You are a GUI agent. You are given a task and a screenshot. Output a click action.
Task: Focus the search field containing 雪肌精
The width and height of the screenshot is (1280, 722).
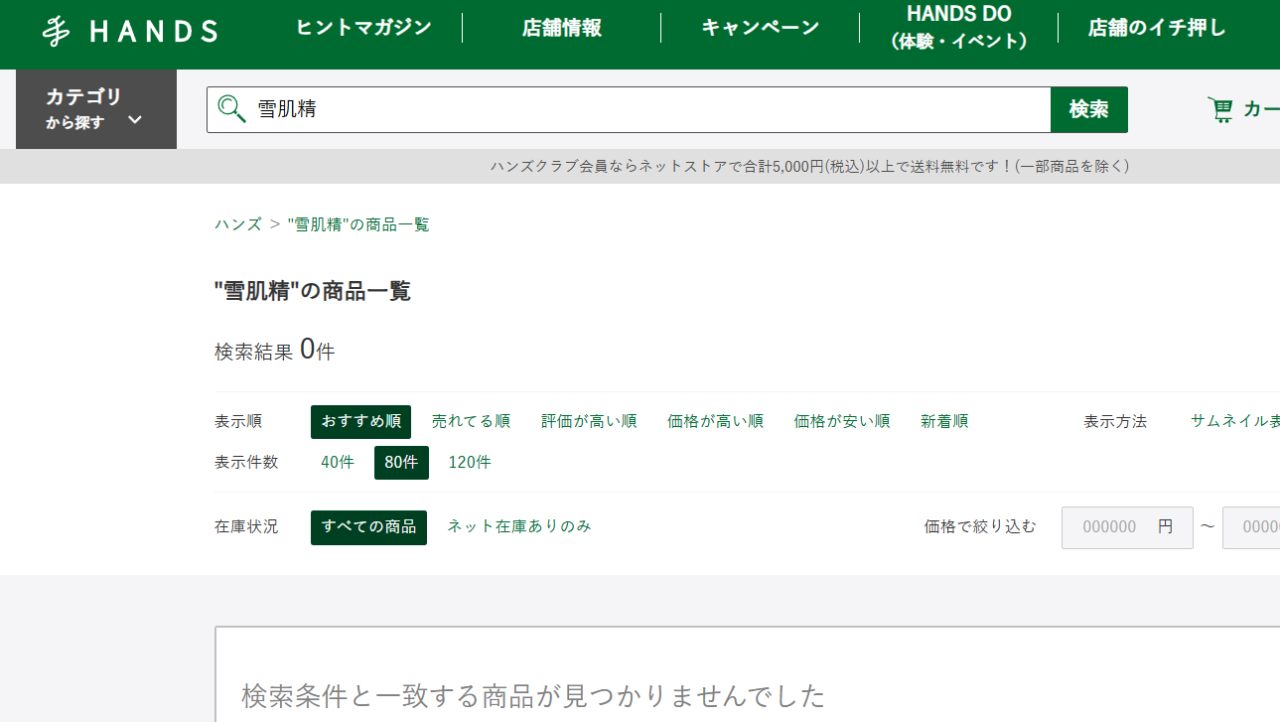(x=629, y=110)
